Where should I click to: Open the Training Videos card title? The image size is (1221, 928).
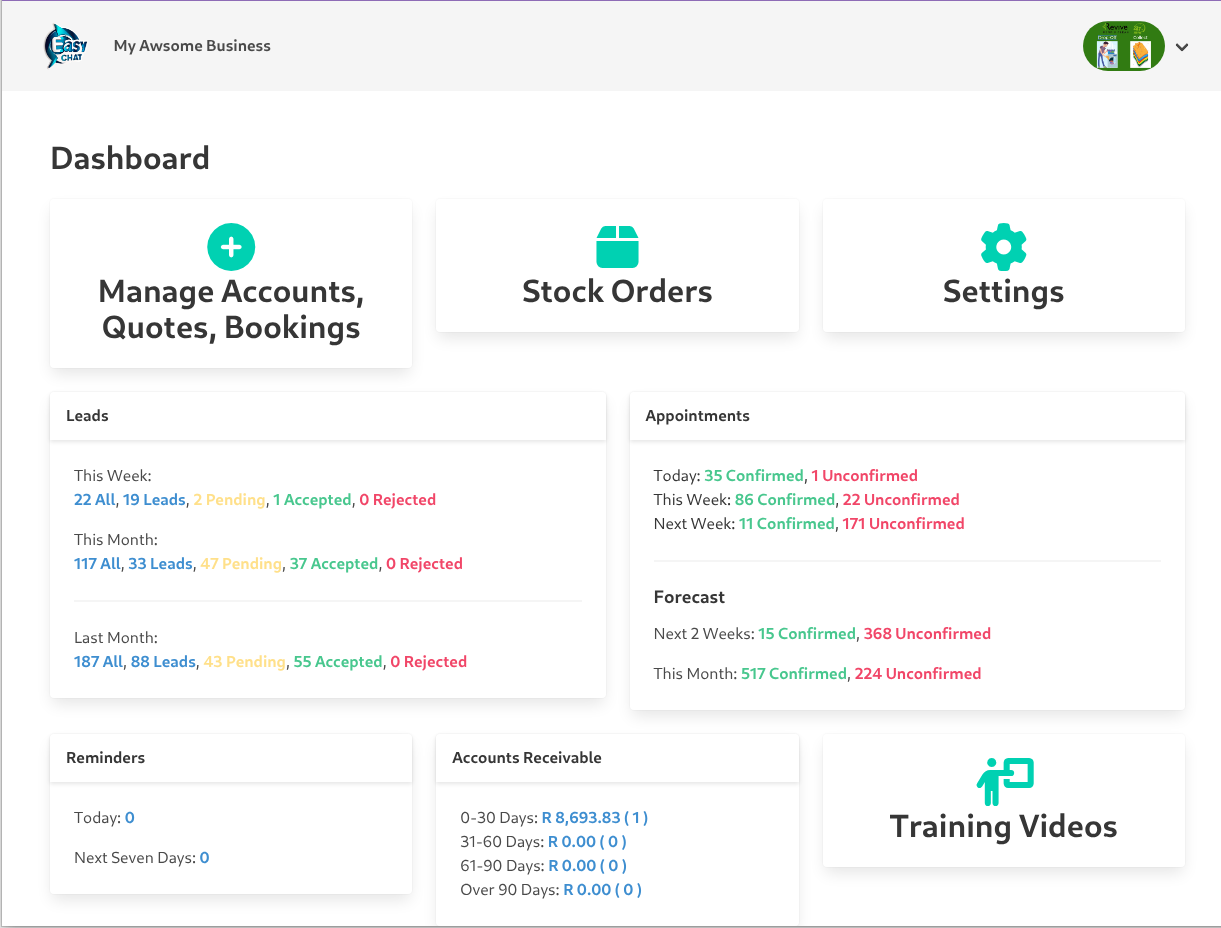(x=1003, y=826)
